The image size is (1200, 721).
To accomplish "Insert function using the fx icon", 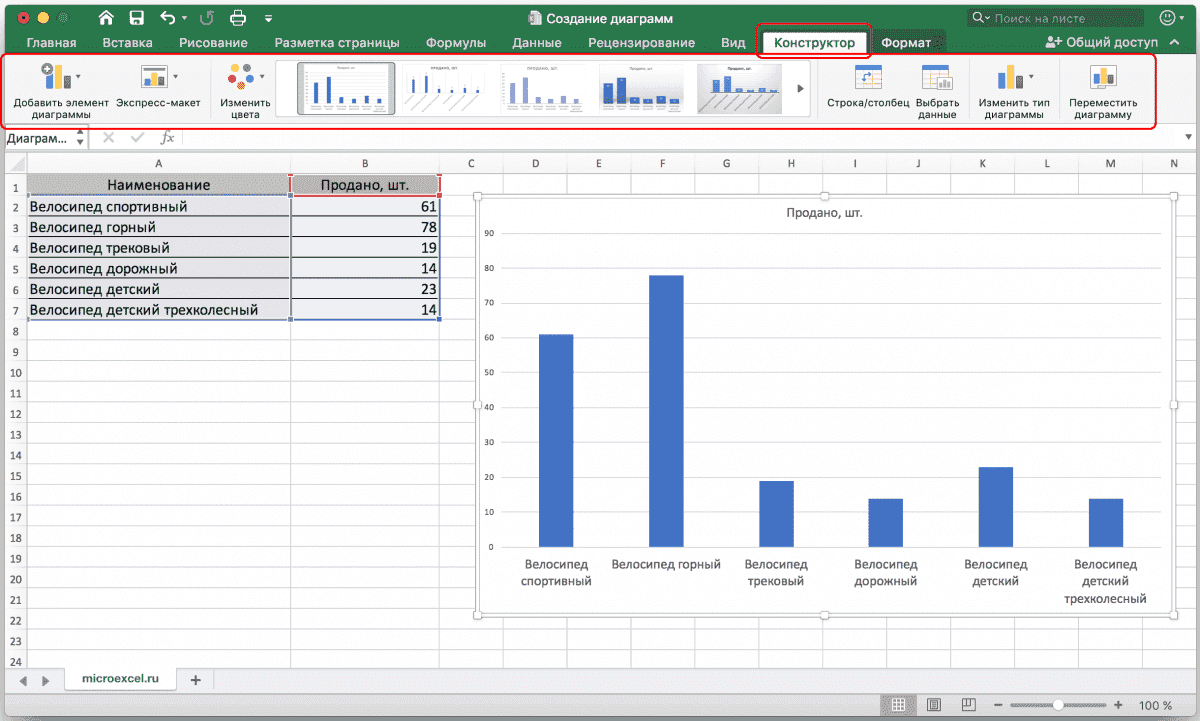I will point(167,138).
